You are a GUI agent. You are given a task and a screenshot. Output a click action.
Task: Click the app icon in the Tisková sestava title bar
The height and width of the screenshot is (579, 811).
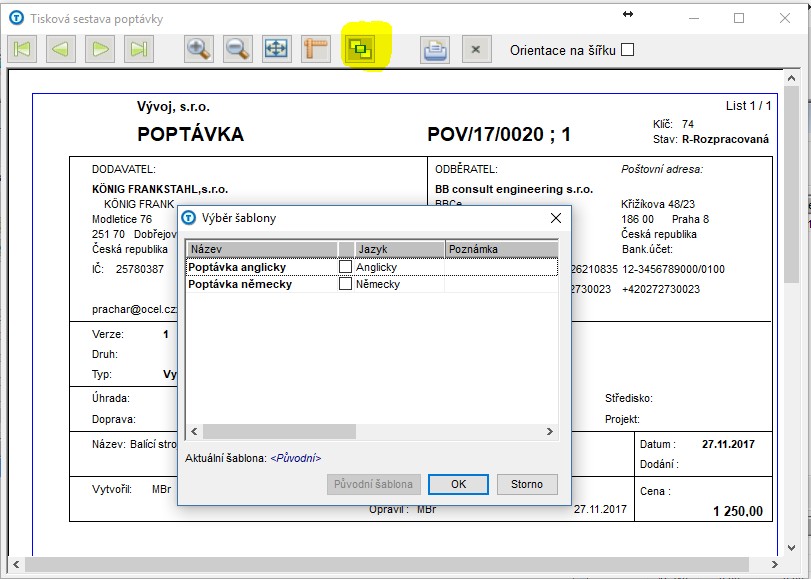[17, 18]
